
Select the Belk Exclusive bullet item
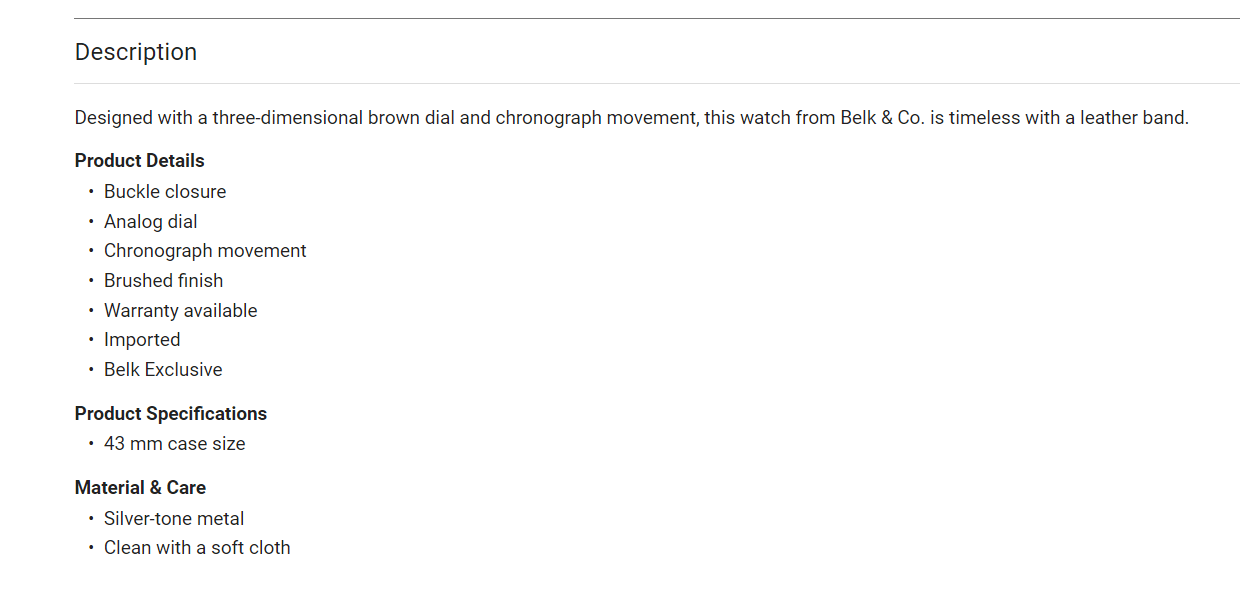pyautogui.click(x=163, y=370)
